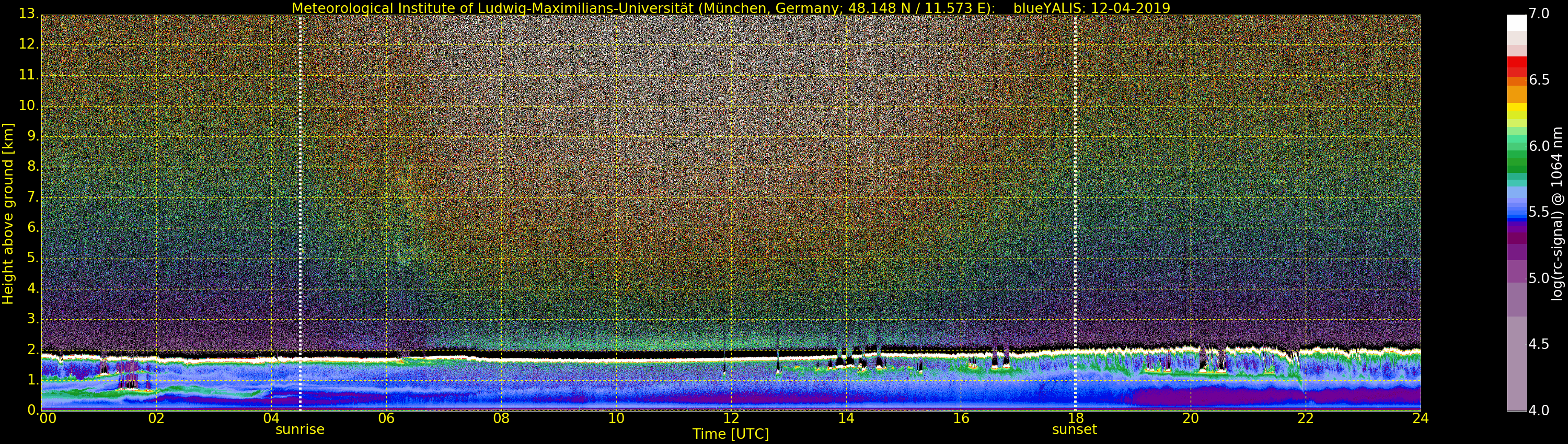This screenshot has width=1568, height=444.
Task: Click the colorbar value label '4.0'
Action: point(1539,411)
